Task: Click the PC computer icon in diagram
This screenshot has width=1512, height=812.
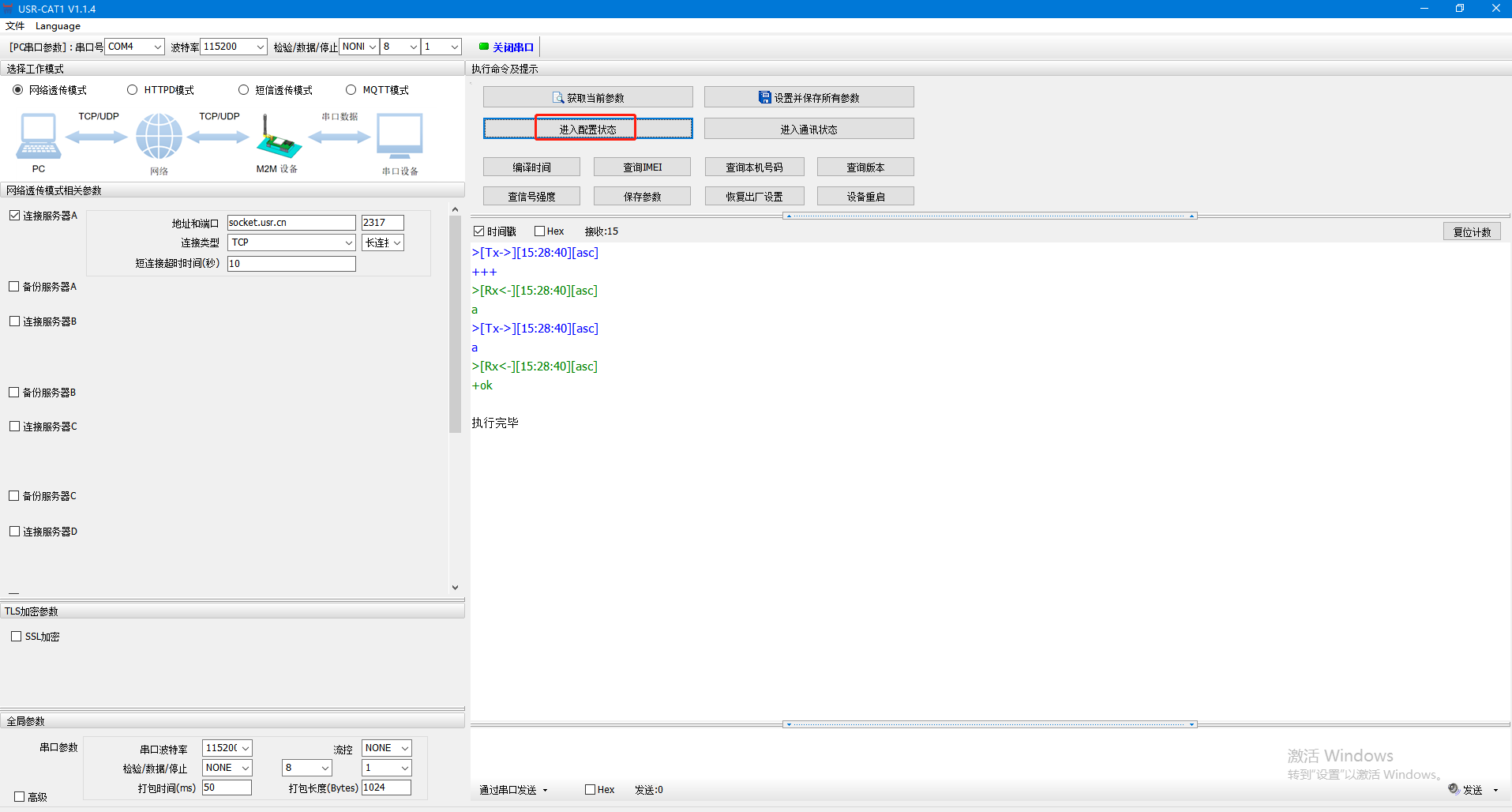Action: tap(38, 137)
